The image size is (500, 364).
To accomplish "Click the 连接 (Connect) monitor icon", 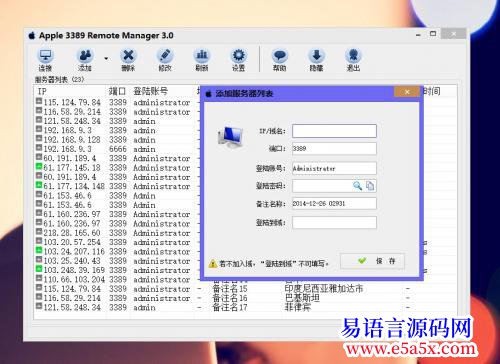I will [45, 56].
